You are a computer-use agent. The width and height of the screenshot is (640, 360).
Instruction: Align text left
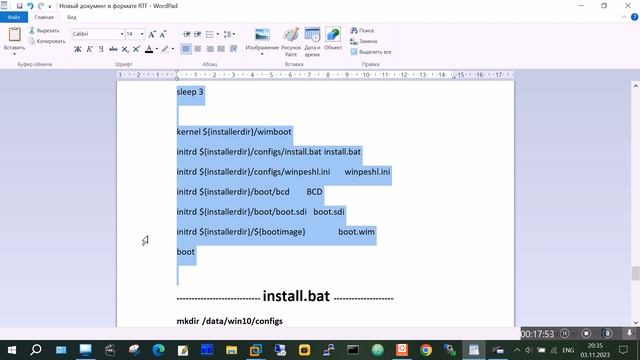[186, 49]
